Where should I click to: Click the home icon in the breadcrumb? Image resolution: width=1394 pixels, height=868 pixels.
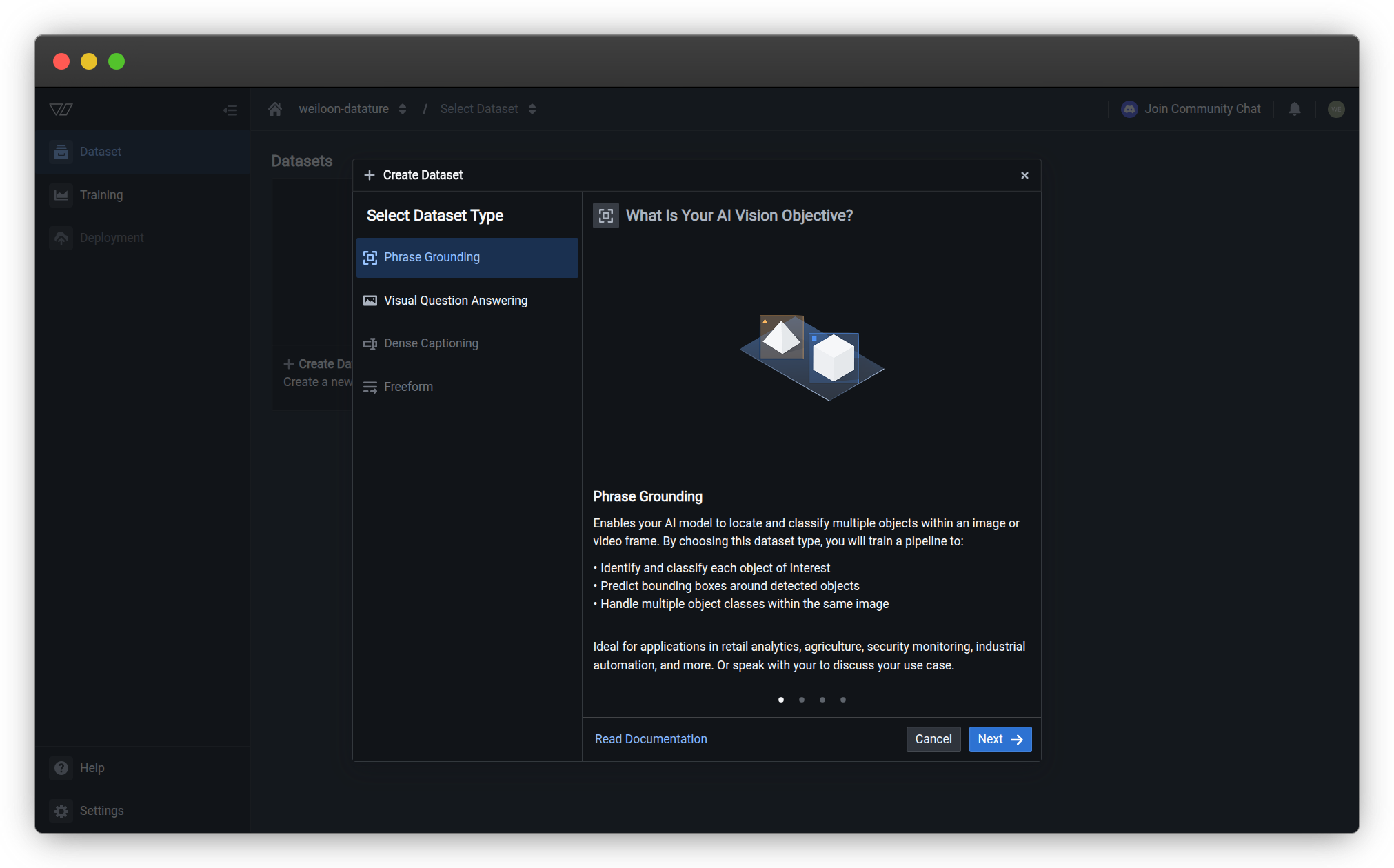tap(274, 108)
